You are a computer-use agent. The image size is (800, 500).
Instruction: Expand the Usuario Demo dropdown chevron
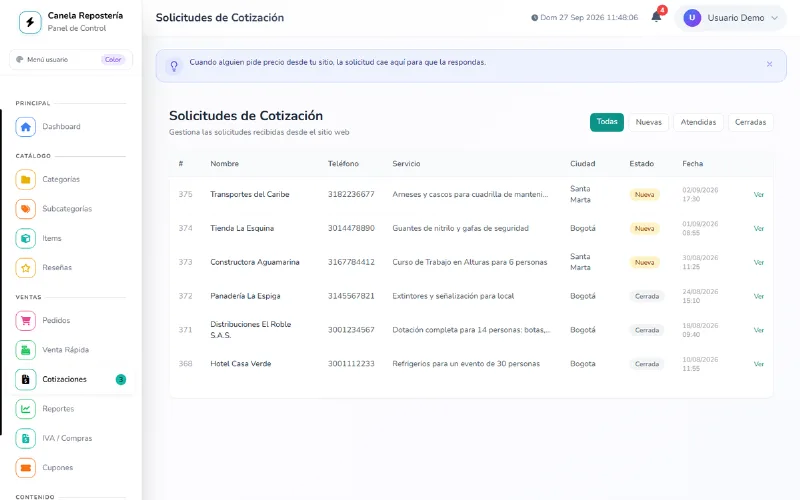tap(774, 18)
